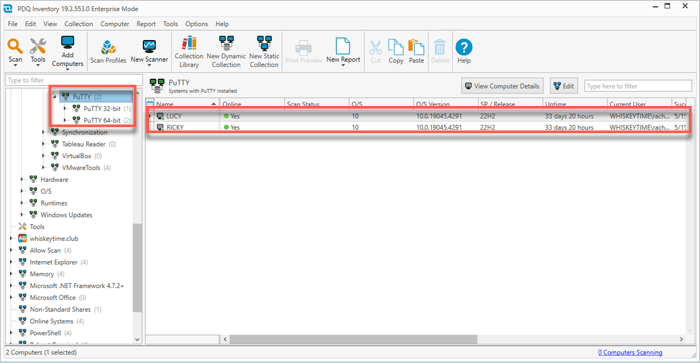This screenshot has height=363, width=700.
Task: Select the Internet Explorer collection
Action: pyautogui.click(x=53, y=262)
